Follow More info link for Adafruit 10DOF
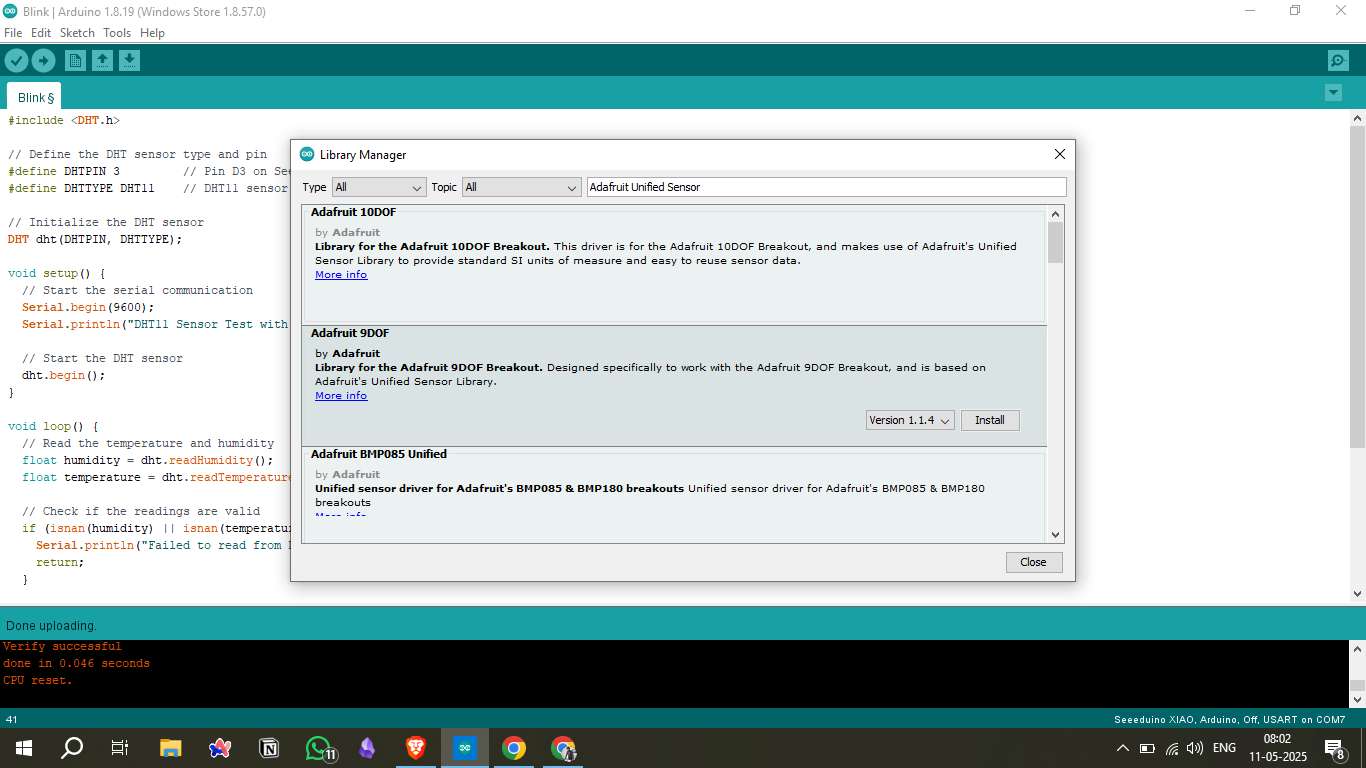 341,275
